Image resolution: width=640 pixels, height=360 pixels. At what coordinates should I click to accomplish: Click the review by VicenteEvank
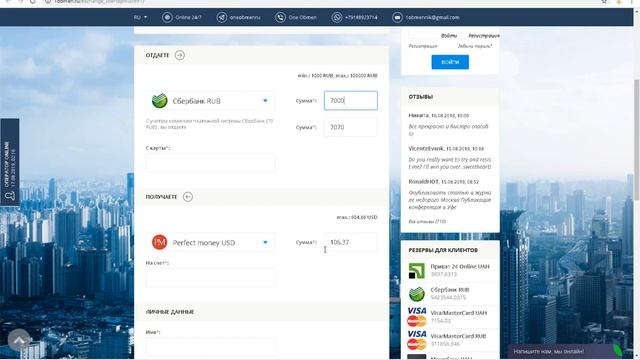click(449, 158)
